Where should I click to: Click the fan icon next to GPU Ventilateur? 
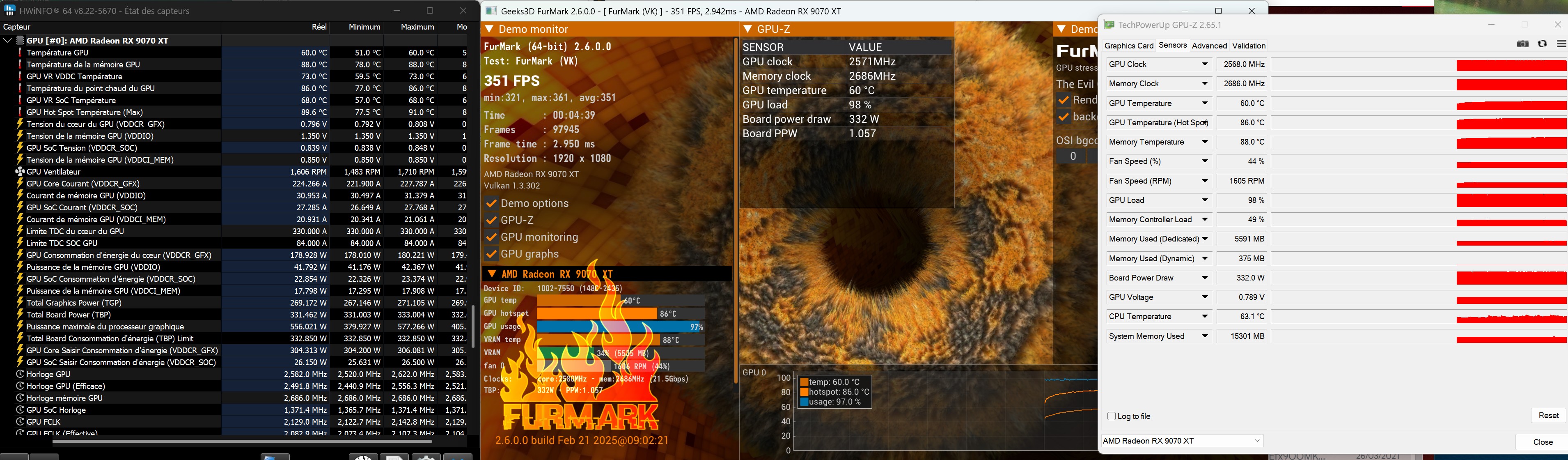20,172
